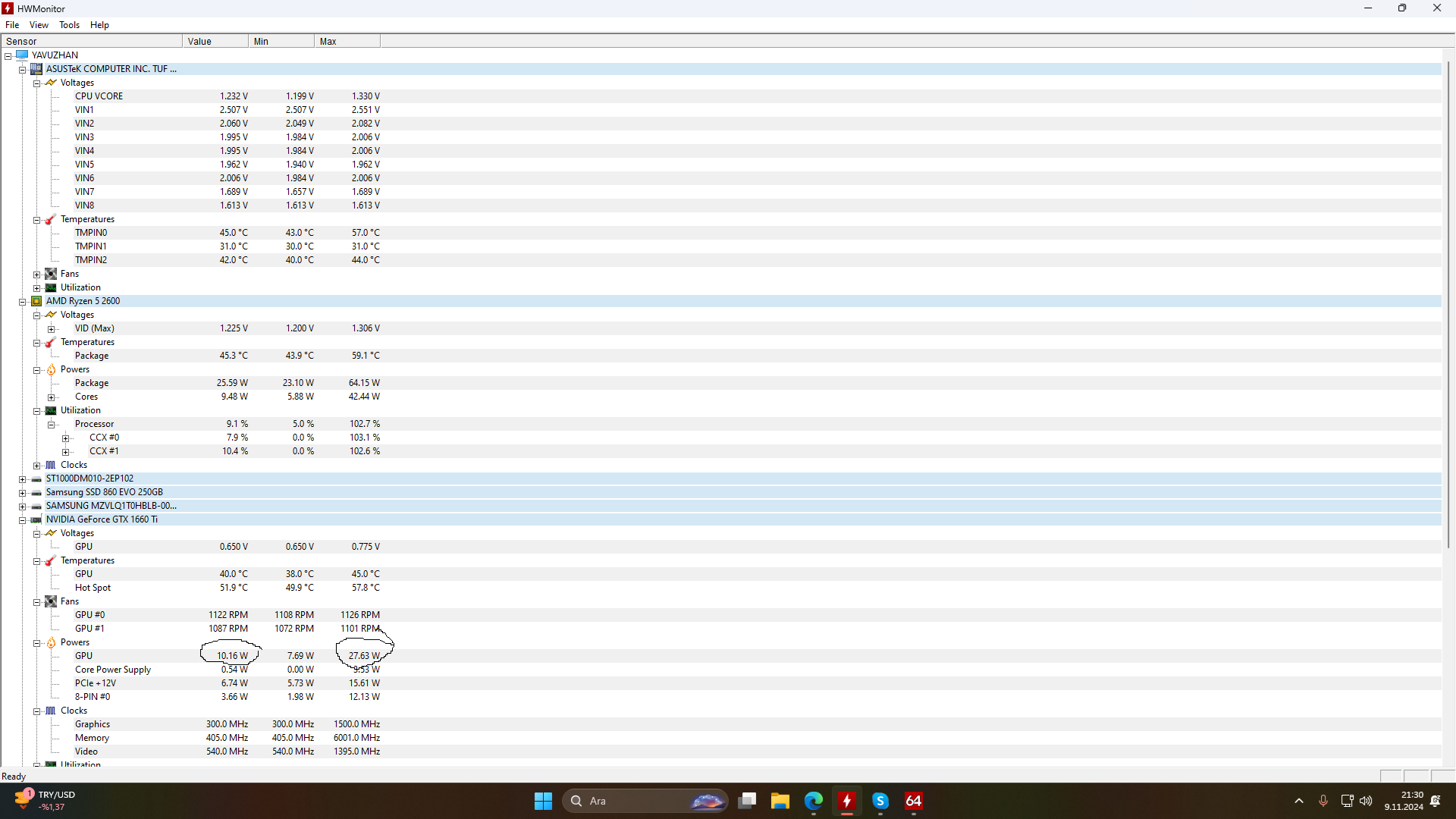The width and height of the screenshot is (1456, 819).
Task: Open File Explorer from the taskbar
Action: (x=780, y=801)
